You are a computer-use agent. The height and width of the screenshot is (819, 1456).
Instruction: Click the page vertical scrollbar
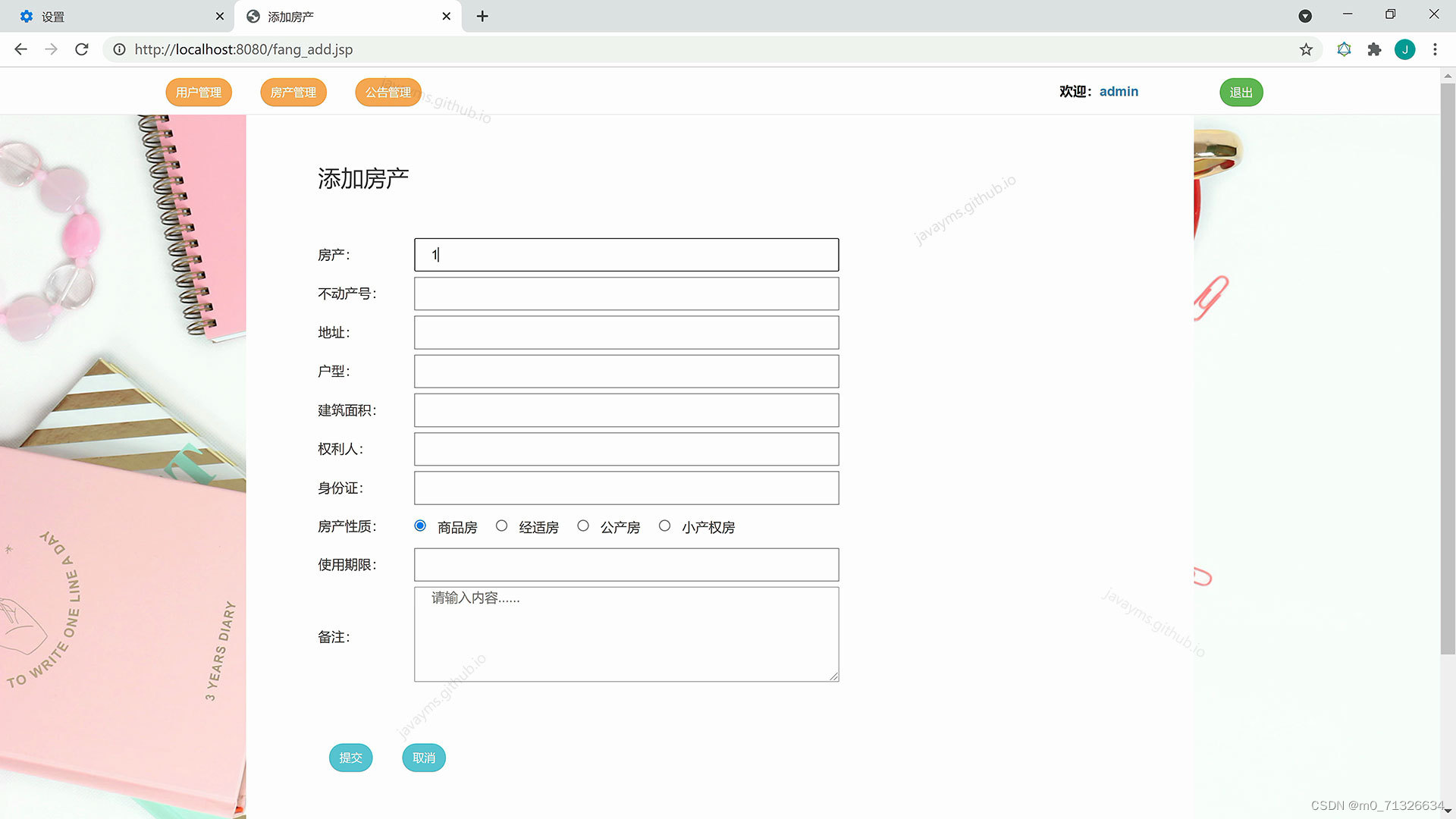tap(1448, 369)
